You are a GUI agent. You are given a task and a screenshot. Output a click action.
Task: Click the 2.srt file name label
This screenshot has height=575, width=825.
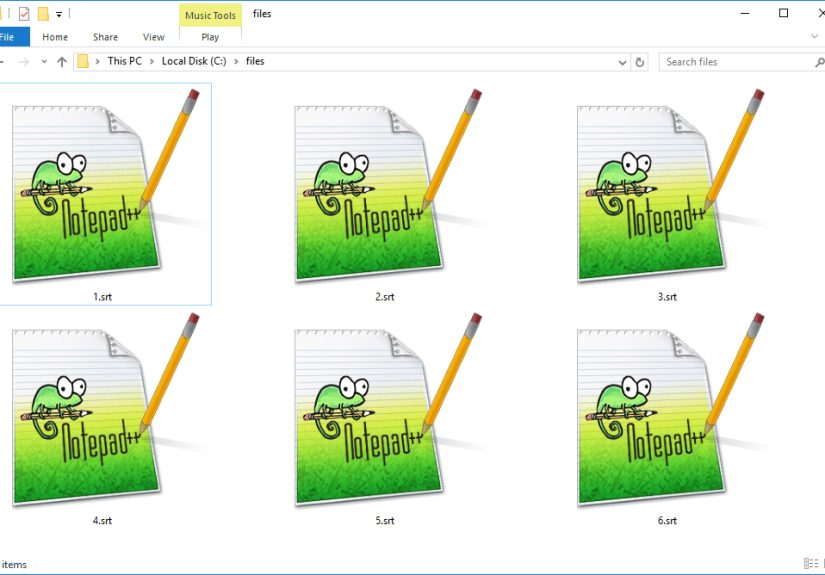(385, 297)
